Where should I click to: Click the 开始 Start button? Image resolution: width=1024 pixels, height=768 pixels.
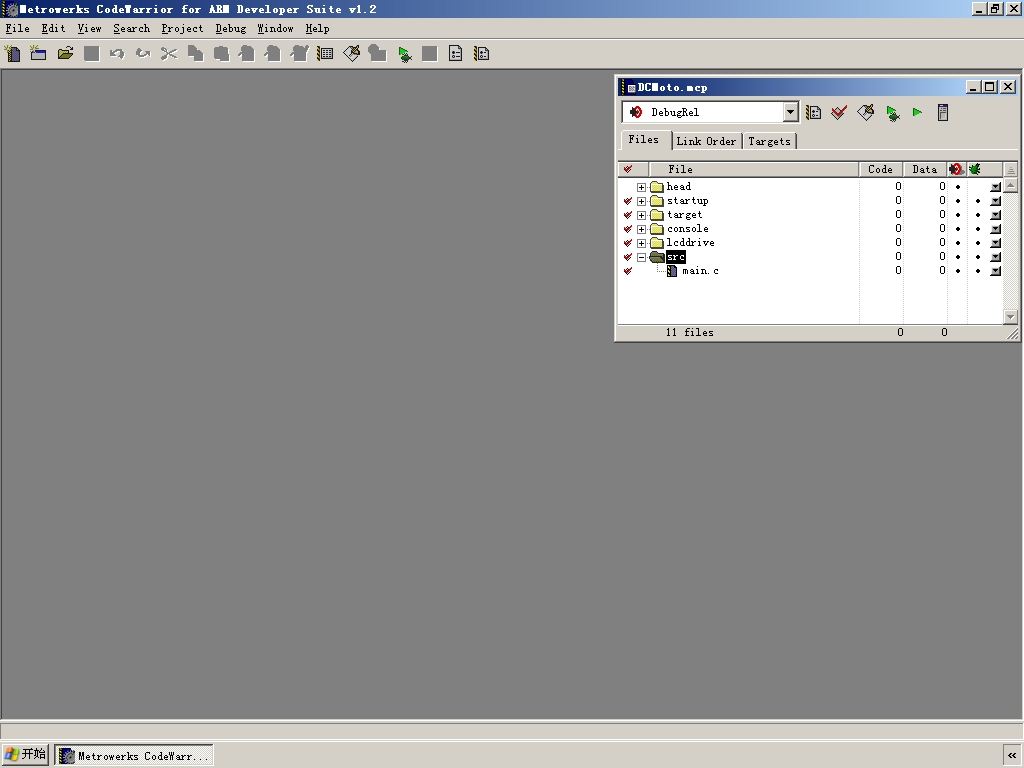(25, 754)
